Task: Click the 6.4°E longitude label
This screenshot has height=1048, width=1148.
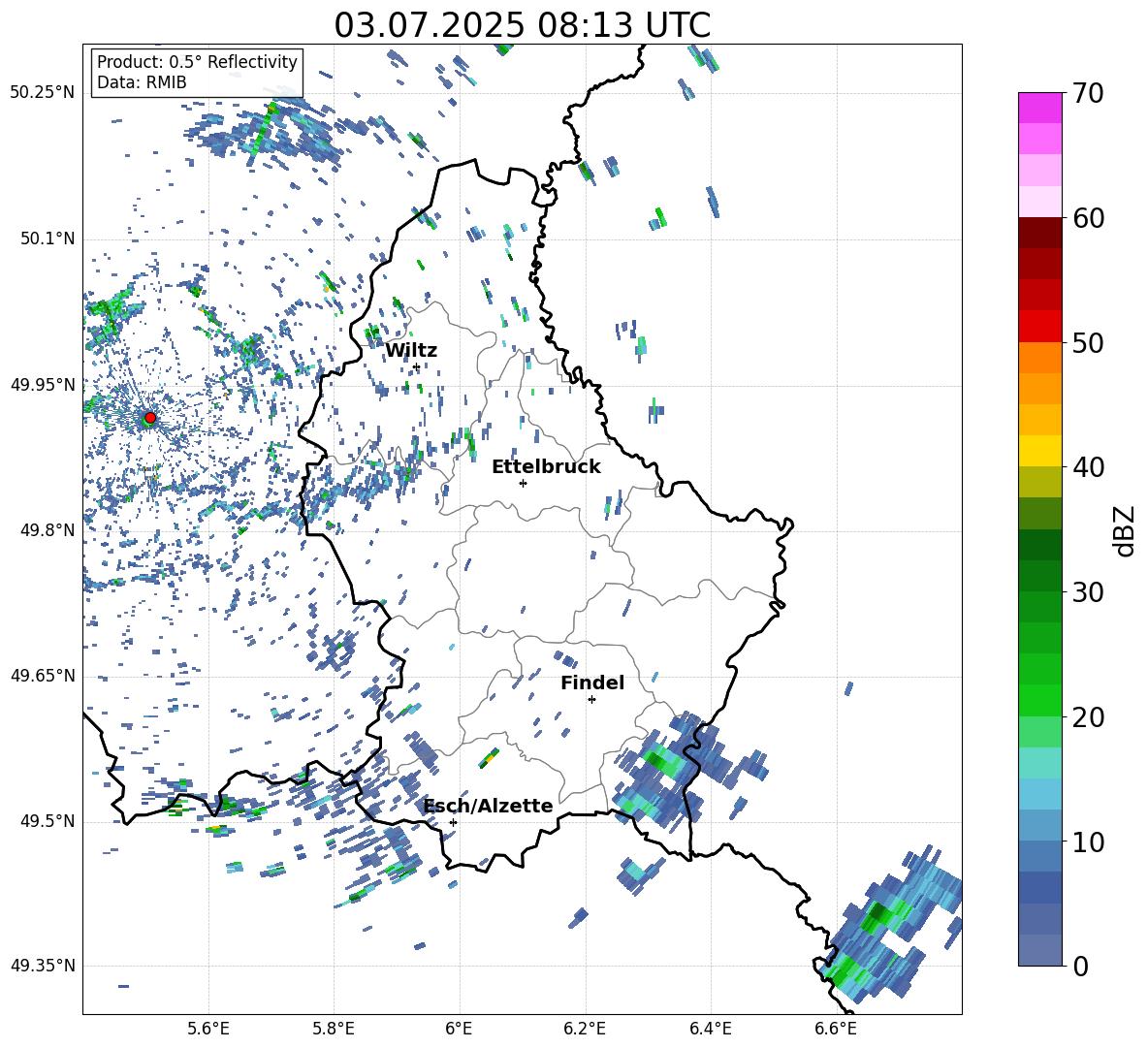Action: click(710, 1030)
